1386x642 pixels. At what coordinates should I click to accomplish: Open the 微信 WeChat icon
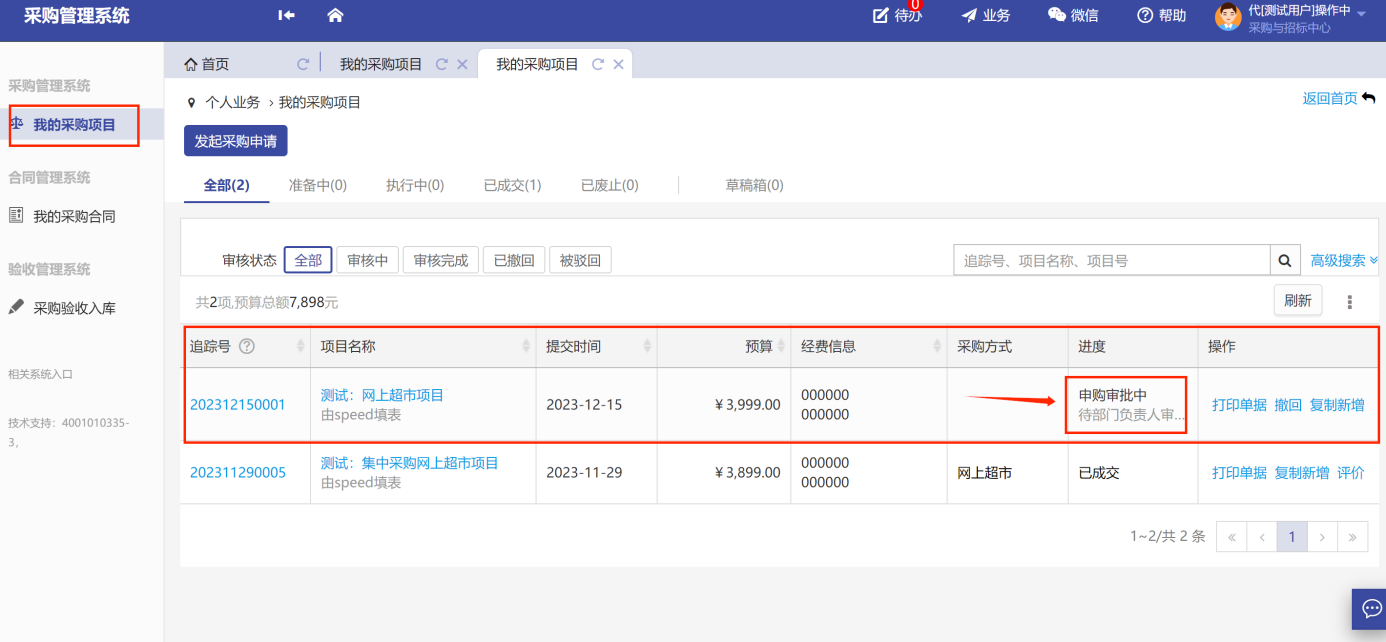tap(1073, 15)
